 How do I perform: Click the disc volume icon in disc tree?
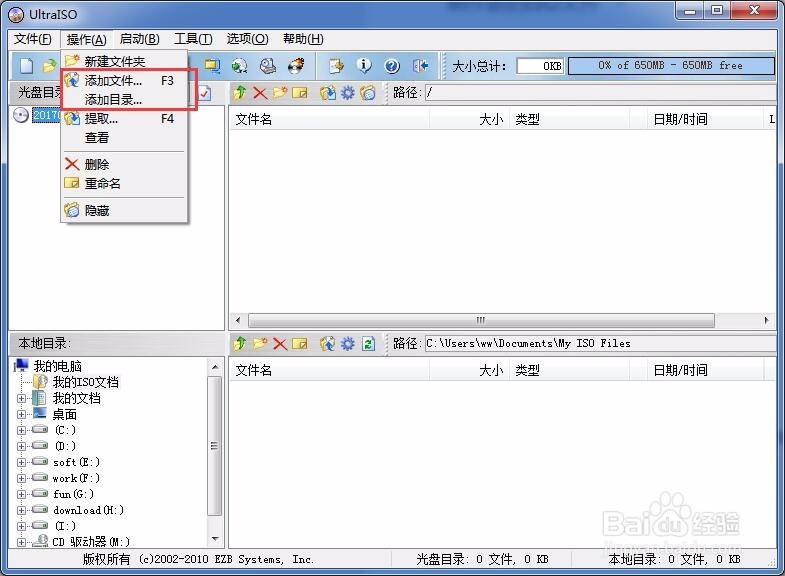click(x=21, y=115)
